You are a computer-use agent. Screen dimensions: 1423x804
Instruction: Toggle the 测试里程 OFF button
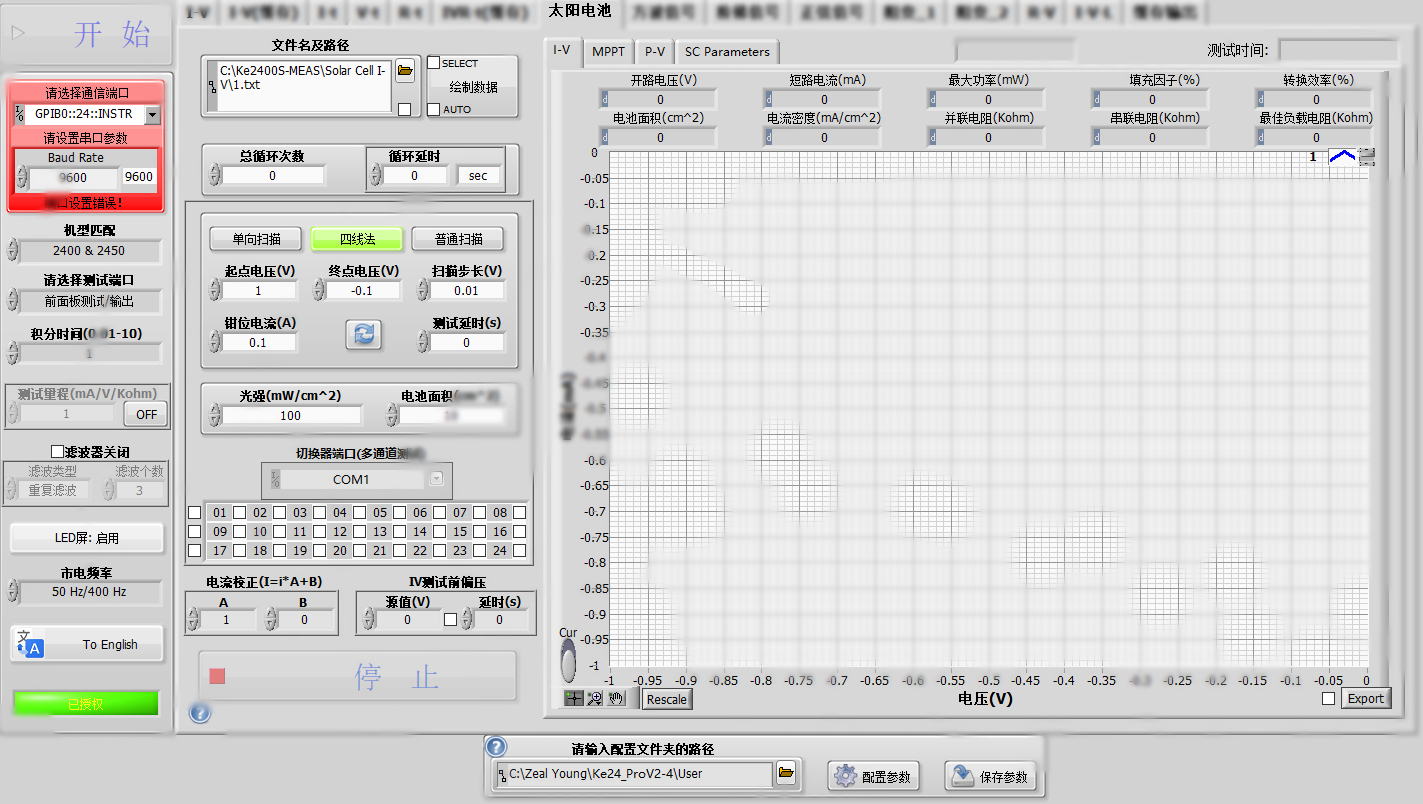pyautogui.click(x=146, y=414)
